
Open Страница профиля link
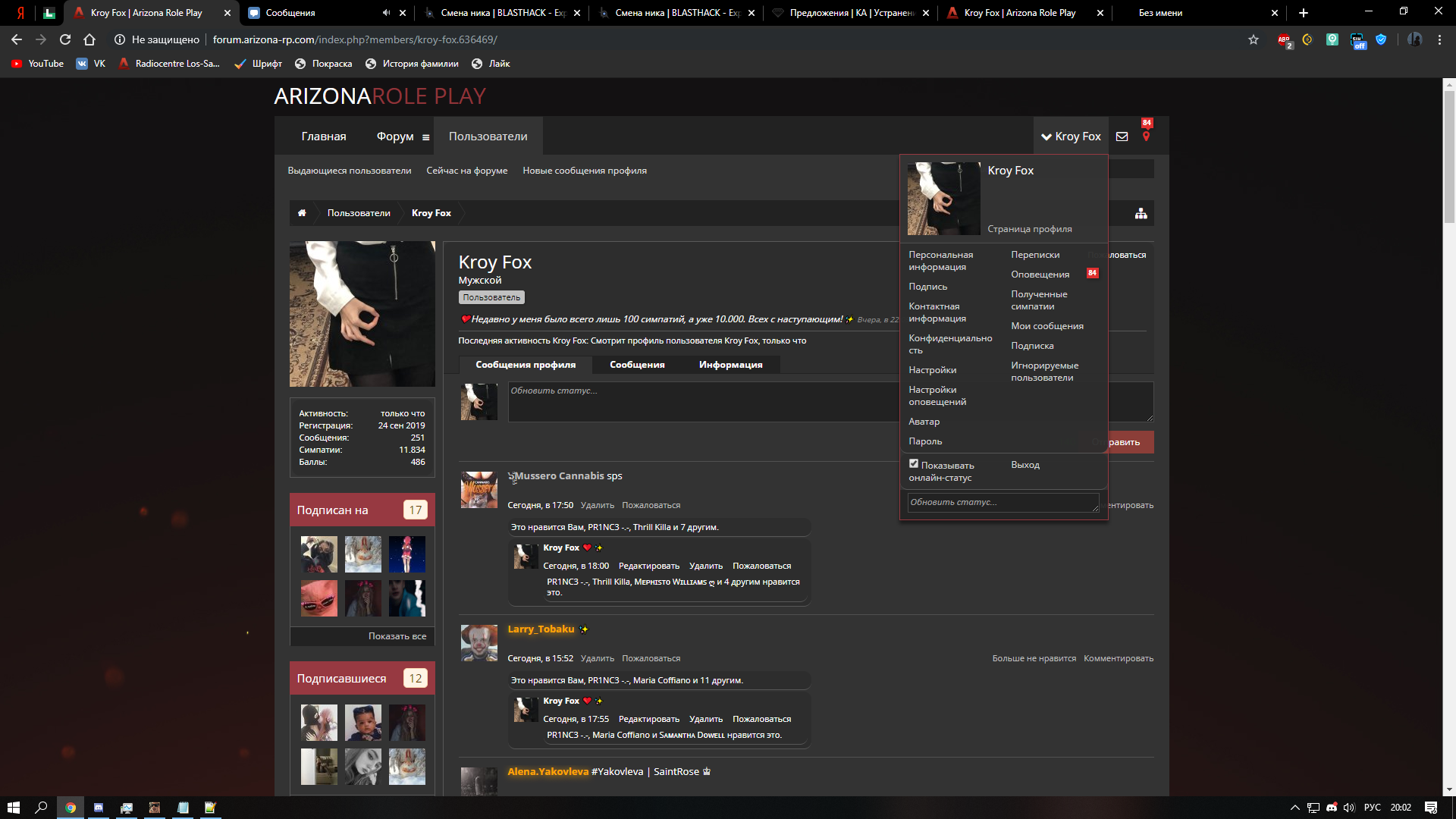[1029, 229]
